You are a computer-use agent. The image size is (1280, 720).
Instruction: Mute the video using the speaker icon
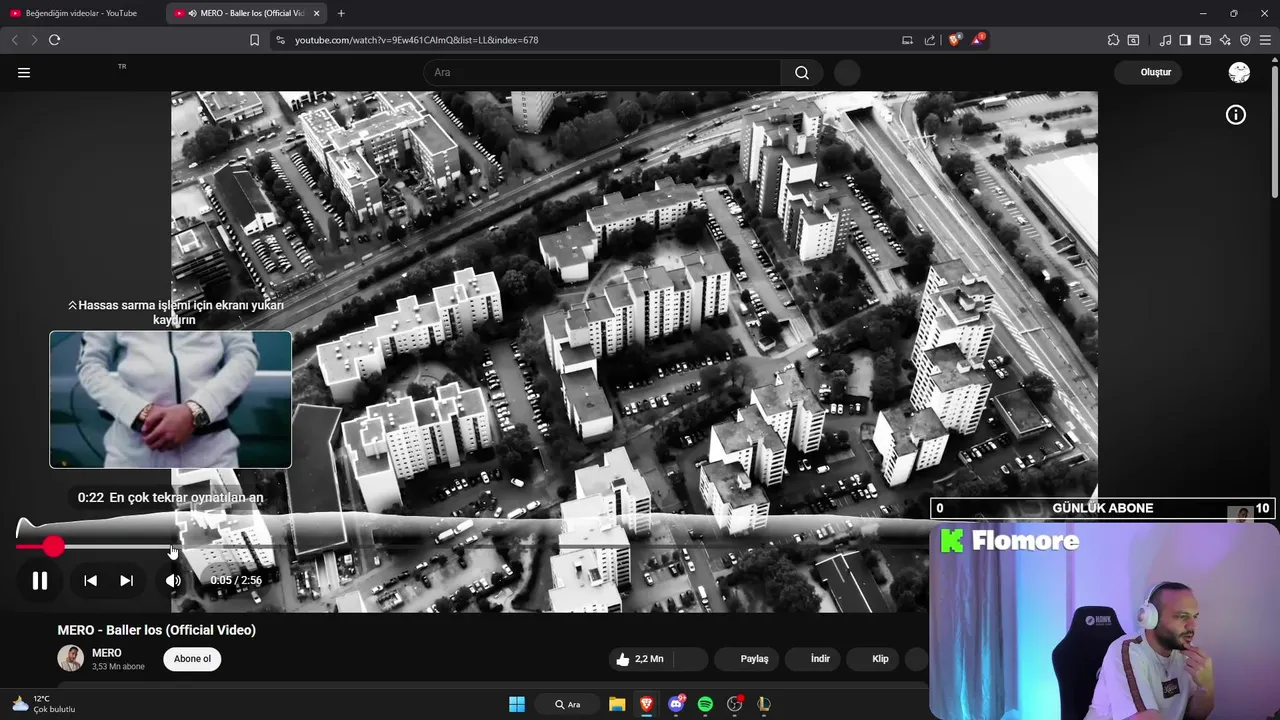[173, 580]
